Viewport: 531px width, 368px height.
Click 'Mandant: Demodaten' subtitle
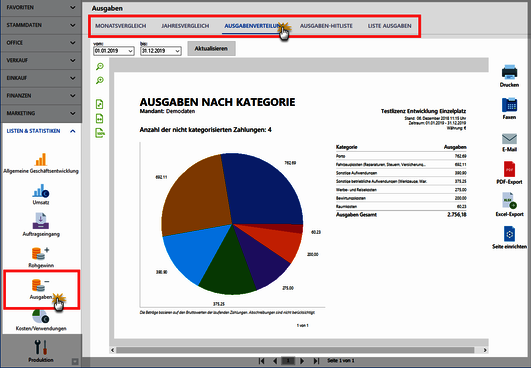pos(167,111)
